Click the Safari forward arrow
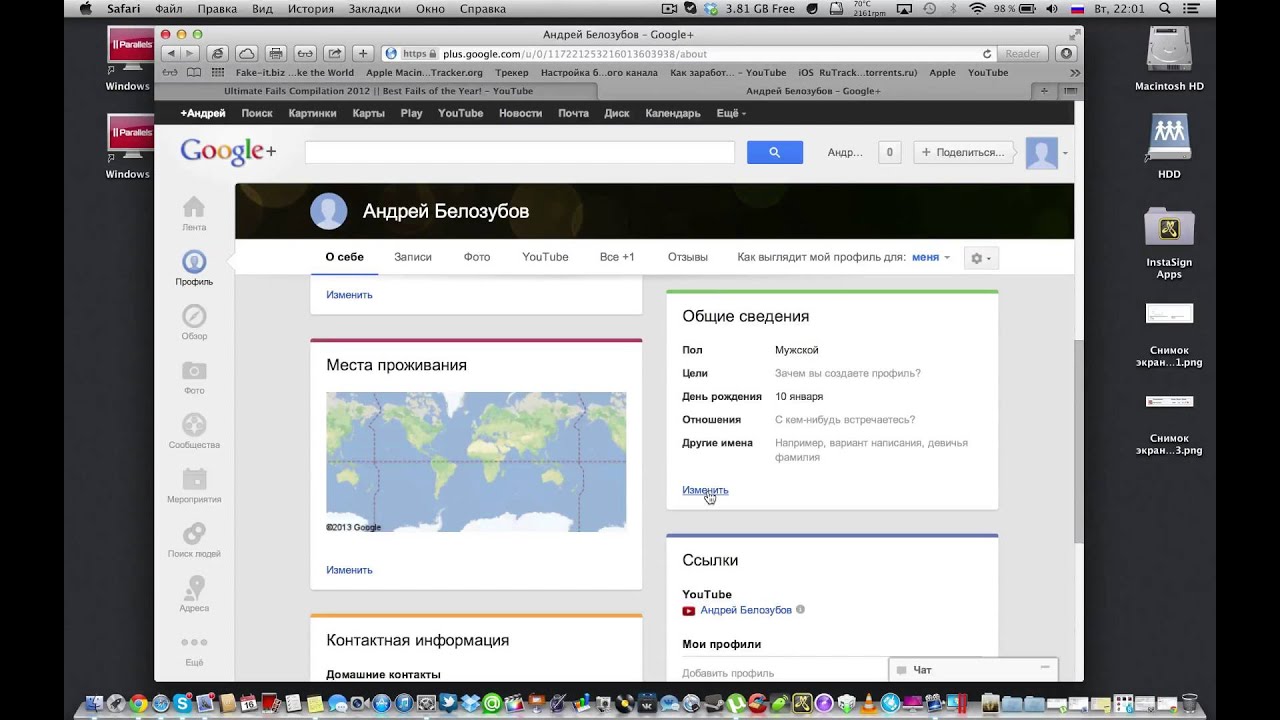The height and width of the screenshot is (720, 1280). [190, 54]
